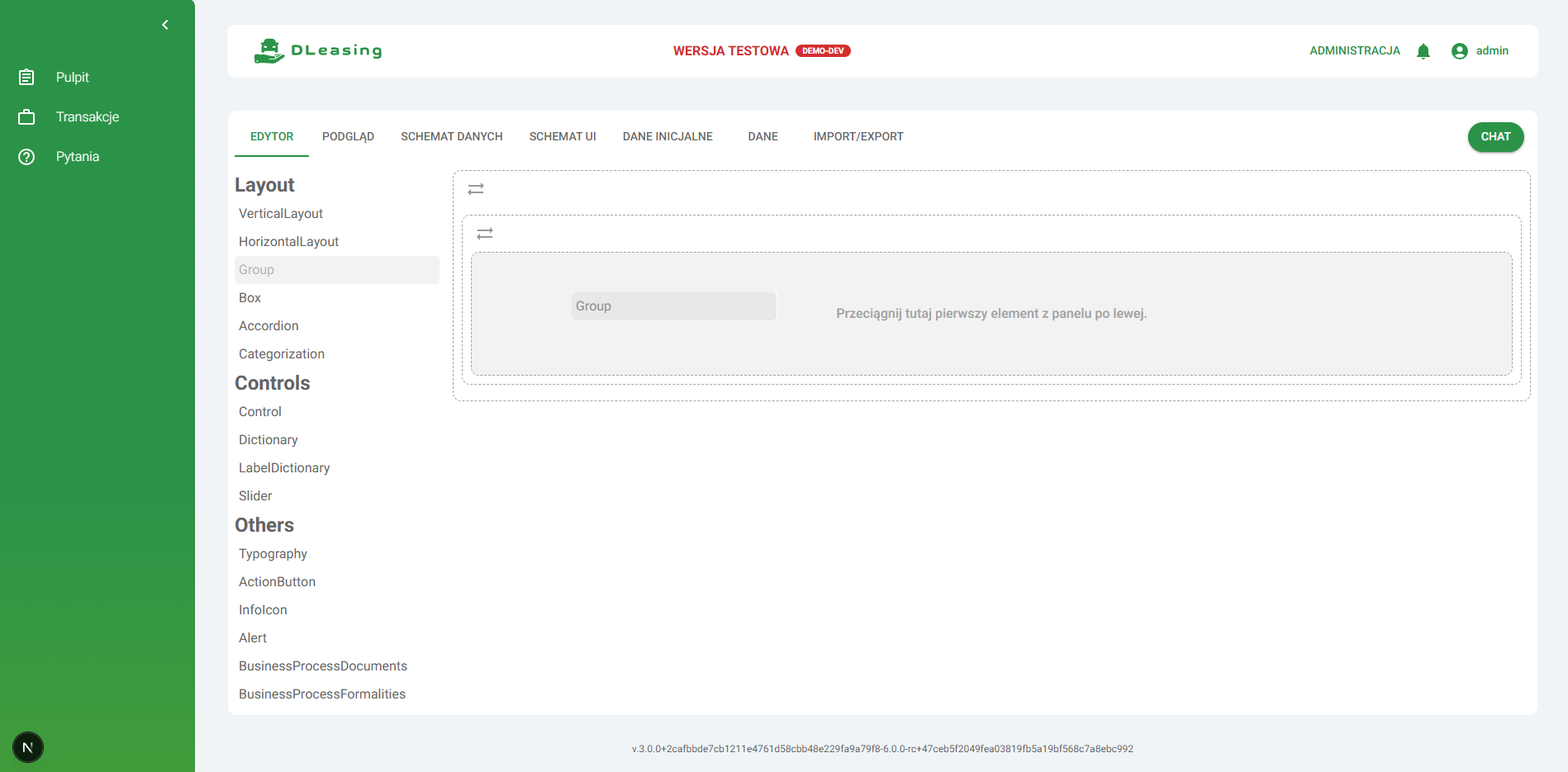Click the outer layout swap-direction icon
Image resolution: width=1568 pixels, height=772 pixels.
(x=476, y=189)
